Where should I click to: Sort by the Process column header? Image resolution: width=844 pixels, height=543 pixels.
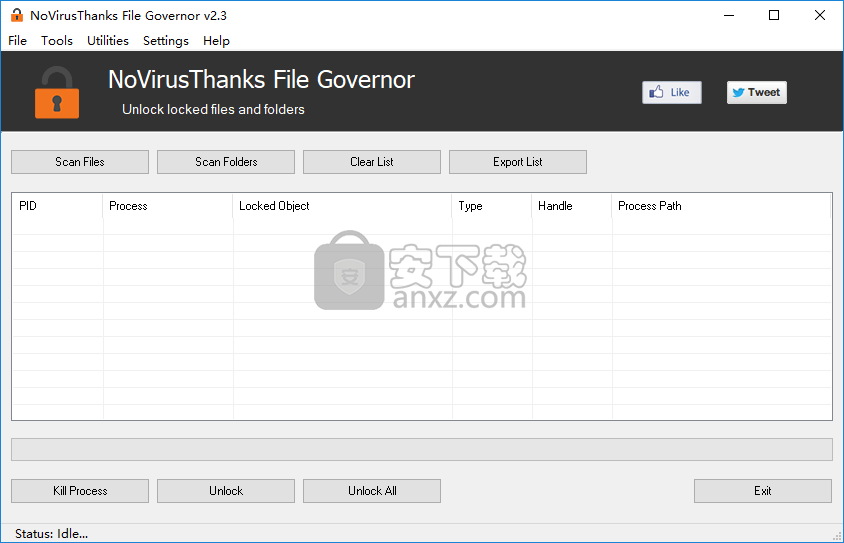(167, 206)
